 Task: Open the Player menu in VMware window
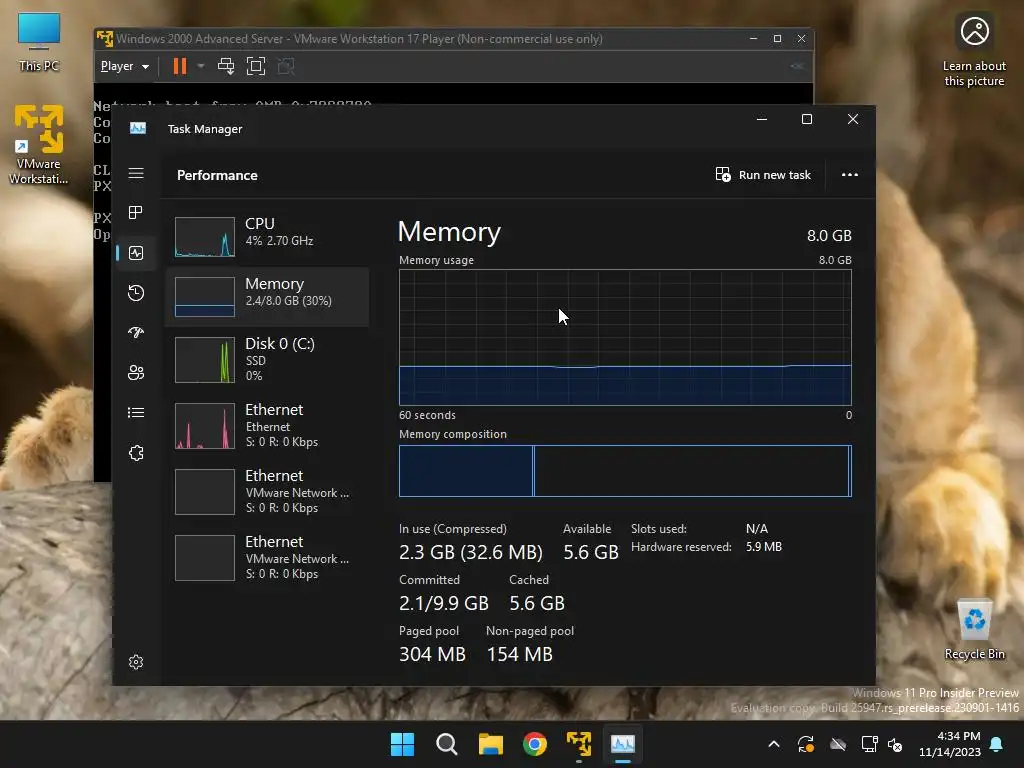[x=125, y=66]
